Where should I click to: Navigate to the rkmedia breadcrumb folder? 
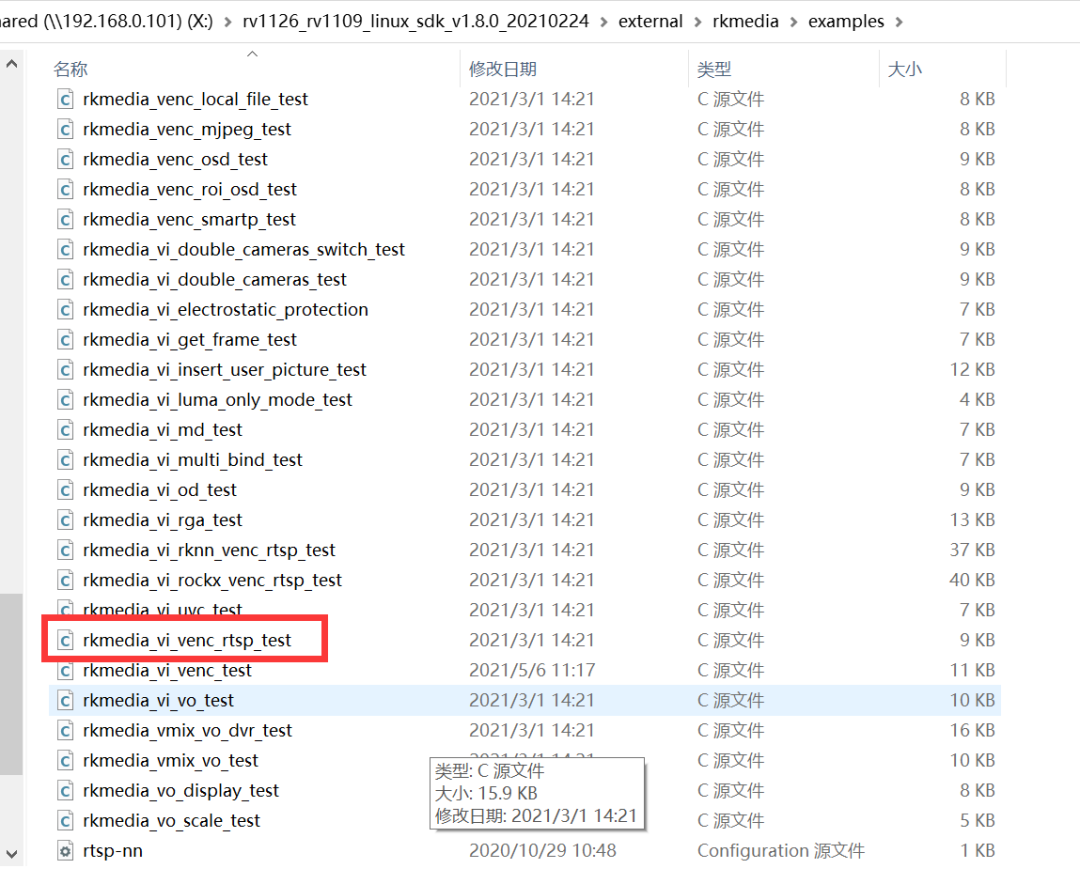(745, 21)
